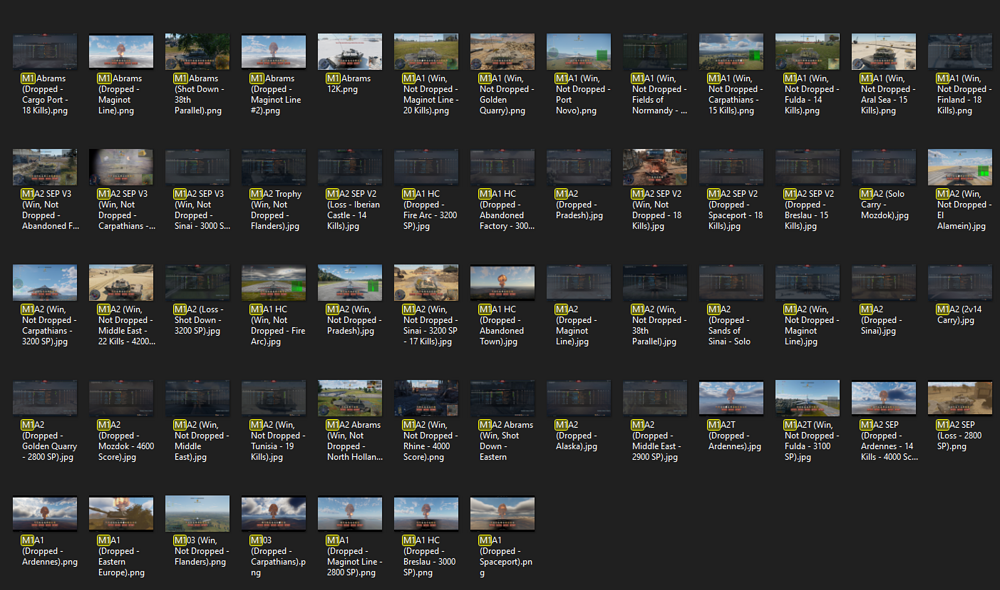
Task: Select the M1 Abrams Cargo Port 18 Kills thumbnail
Action: click(45, 52)
